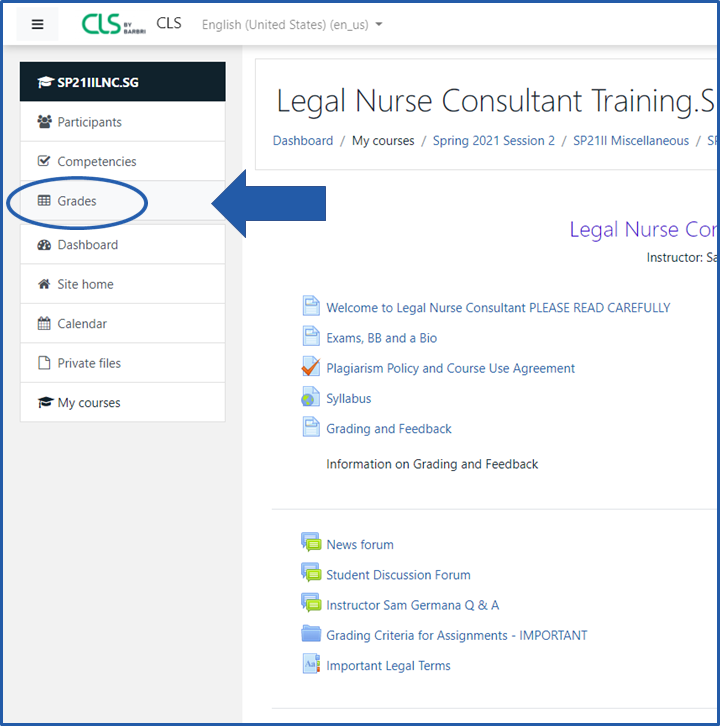Open the English (United States) language dropdown
The image size is (720, 726).
pyautogui.click(x=292, y=25)
